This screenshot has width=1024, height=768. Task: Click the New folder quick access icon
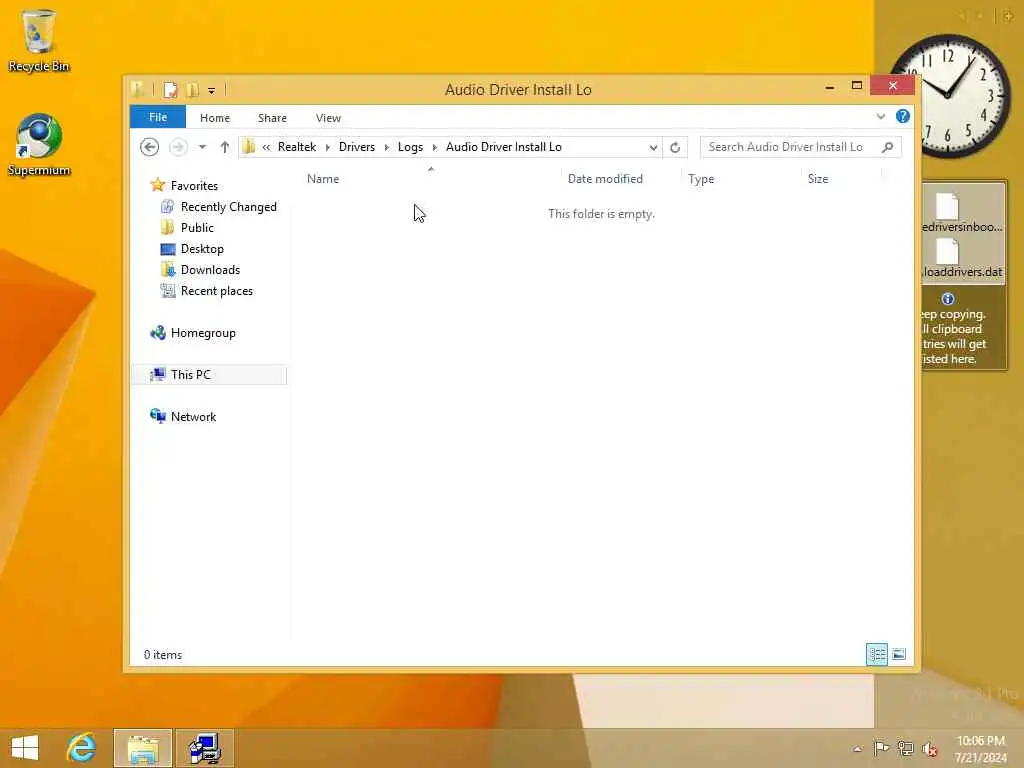click(192, 89)
